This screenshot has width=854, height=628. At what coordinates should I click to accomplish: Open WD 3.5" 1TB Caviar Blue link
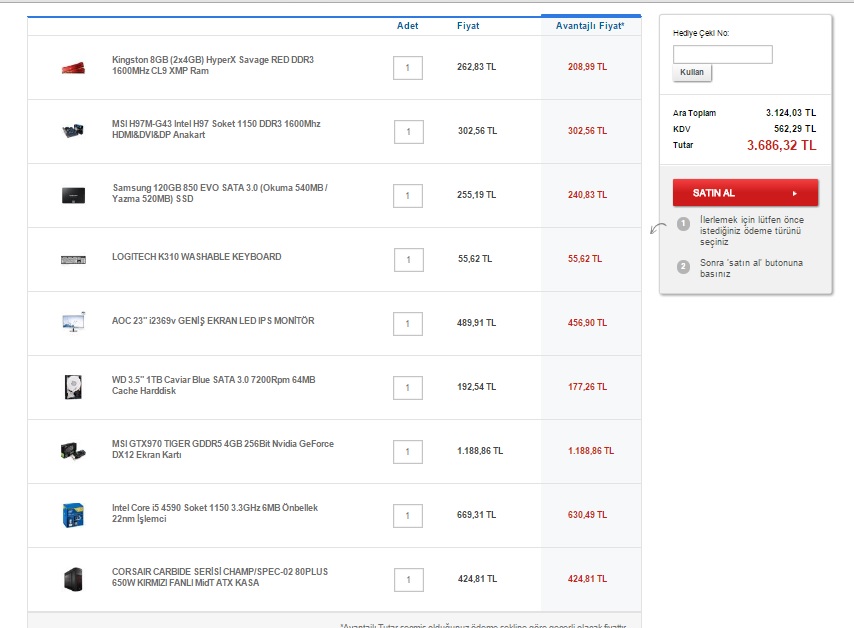click(x=214, y=385)
